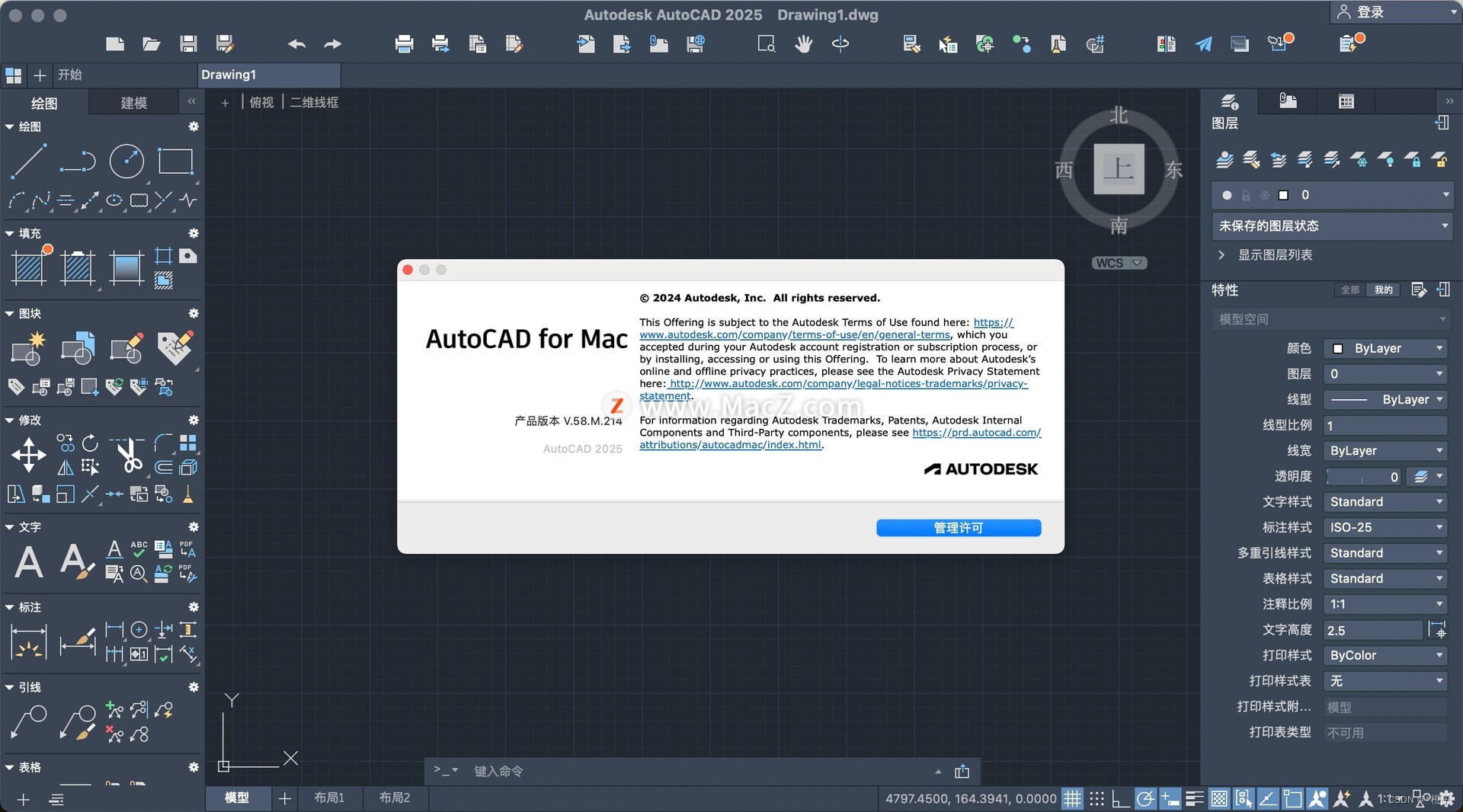Open the 线宽 ByLayer dropdown

(x=1385, y=450)
